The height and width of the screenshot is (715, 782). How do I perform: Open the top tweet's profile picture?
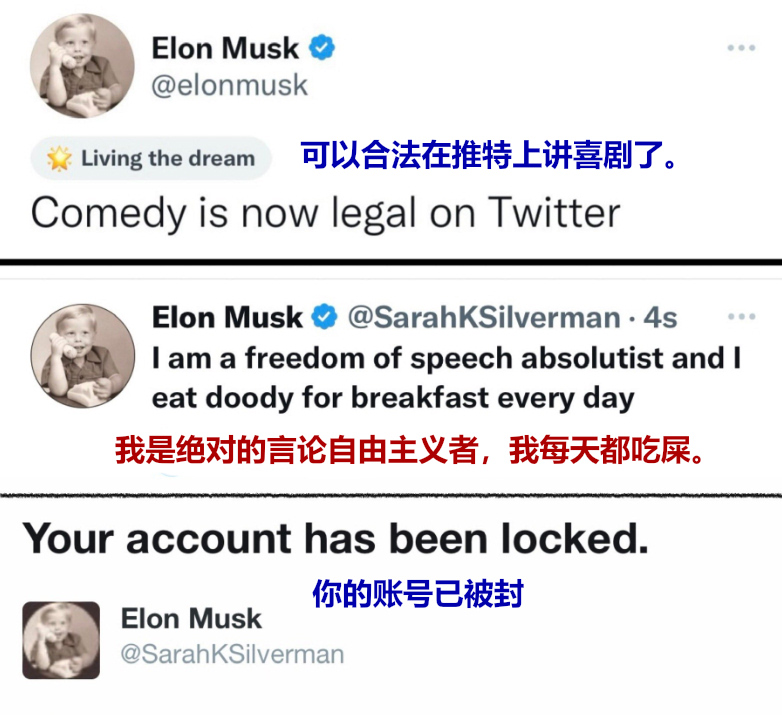click(82, 66)
